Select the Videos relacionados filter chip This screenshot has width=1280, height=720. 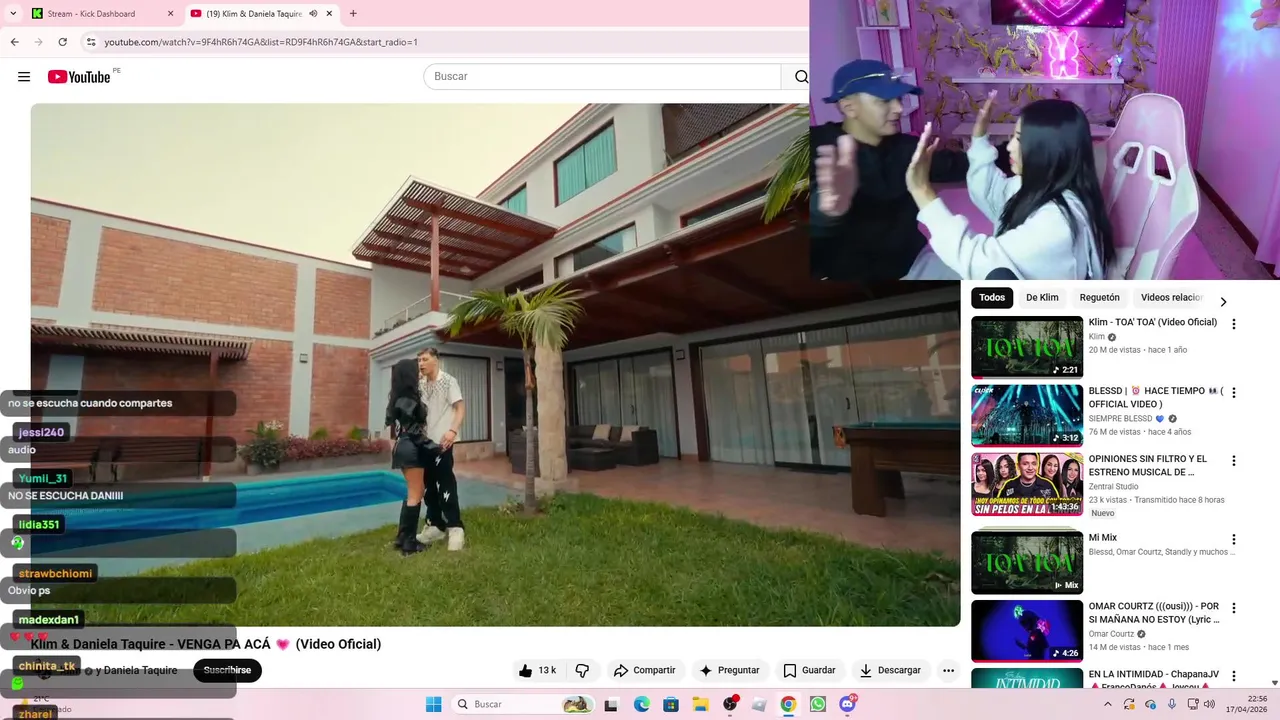click(x=1171, y=298)
